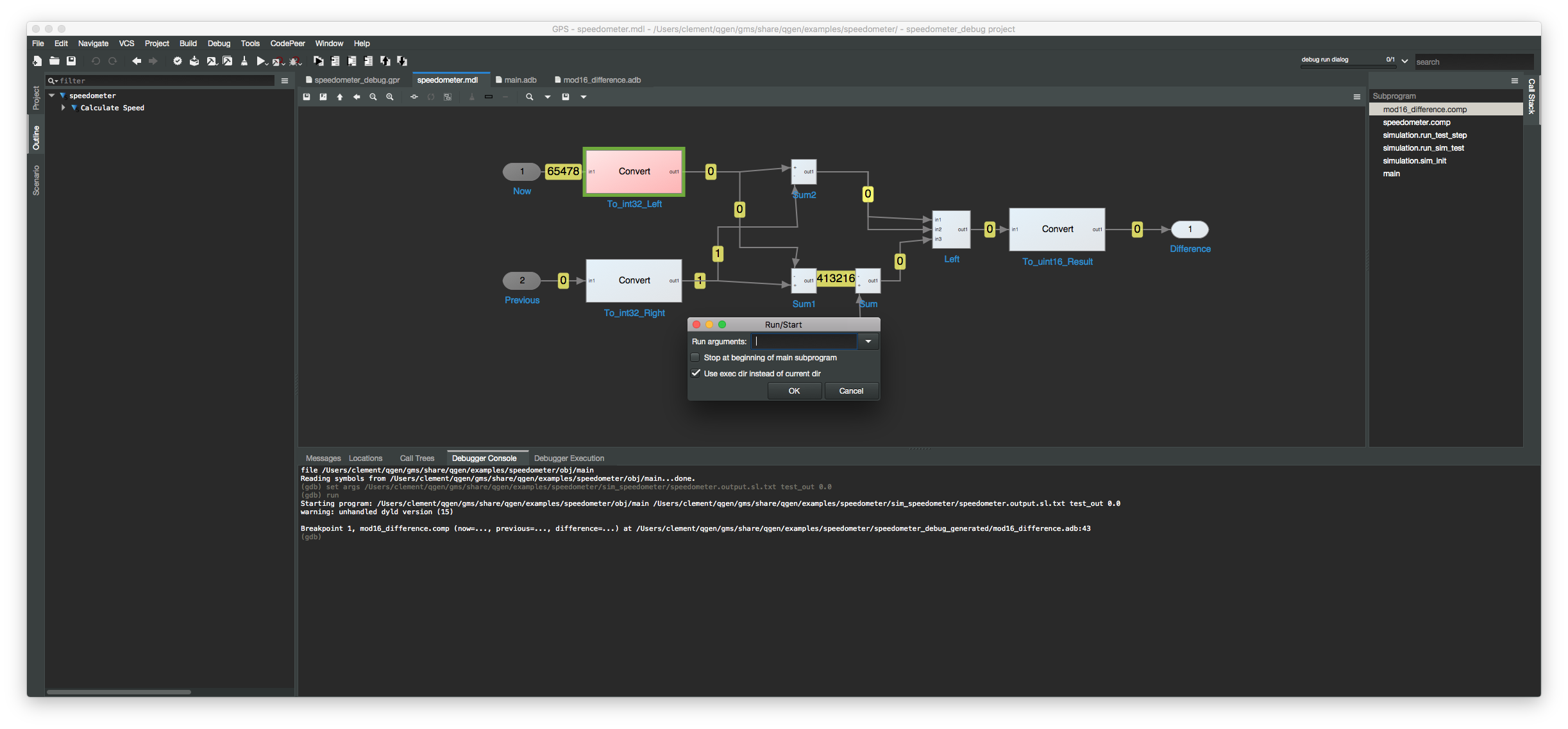Create a new file via toolbar icon
Viewport: 1568px width, 729px height.
coord(37,61)
